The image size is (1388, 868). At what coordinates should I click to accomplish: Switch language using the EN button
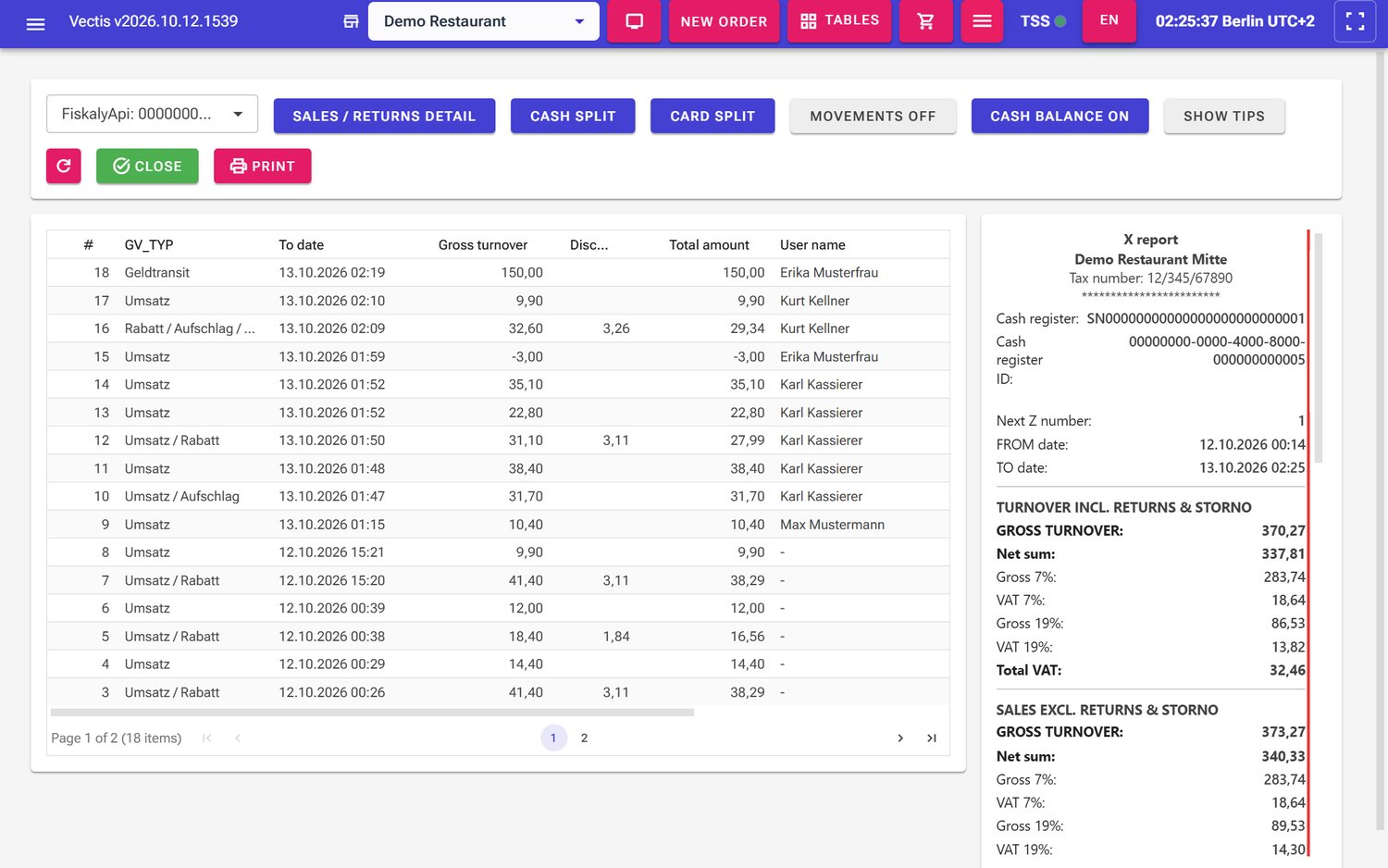pyautogui.click(x=1109, y=20)
